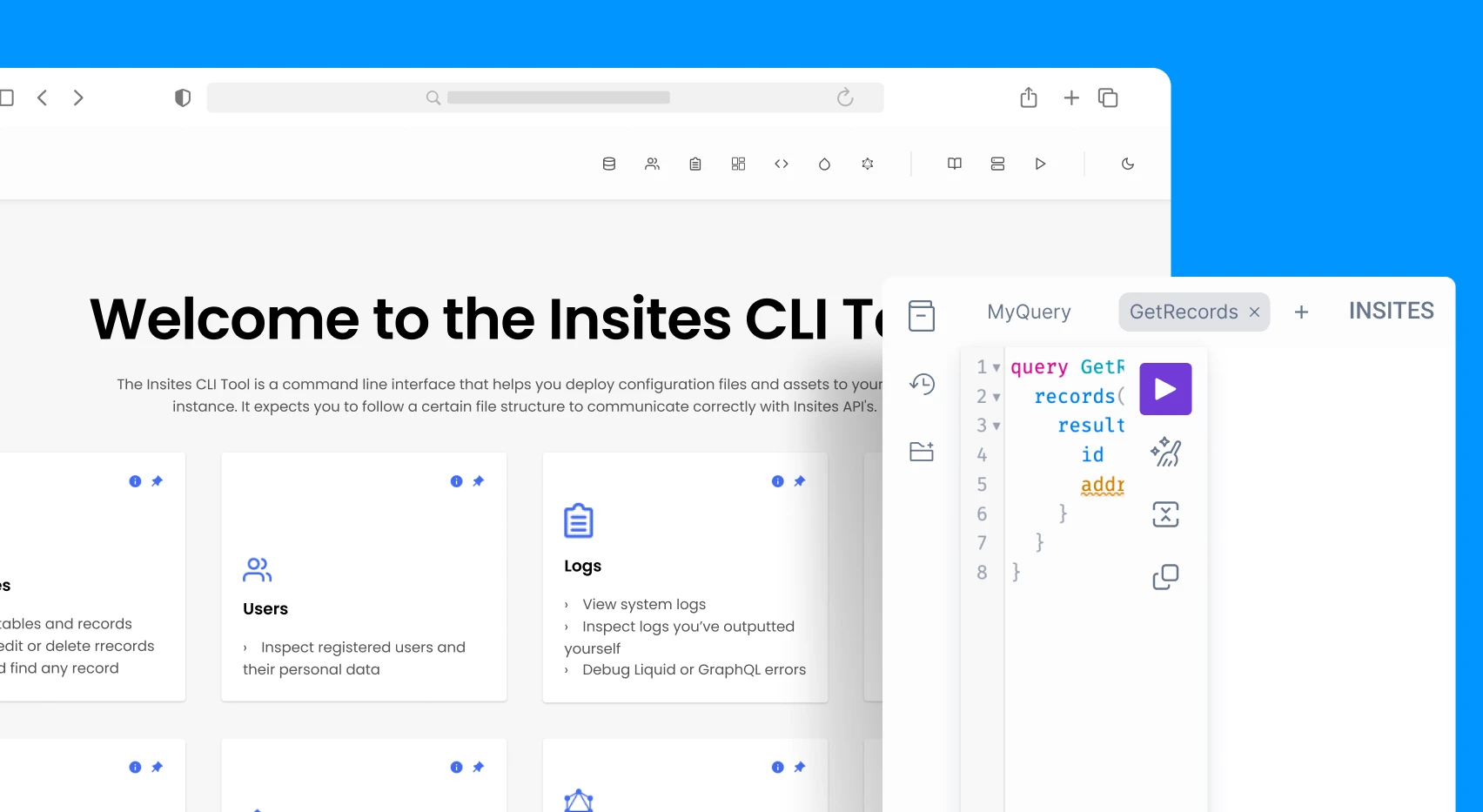This screenshot has width=1483, height=812.
Task: Click the Liquid droplet icon in toolbar
Action: 824,164
